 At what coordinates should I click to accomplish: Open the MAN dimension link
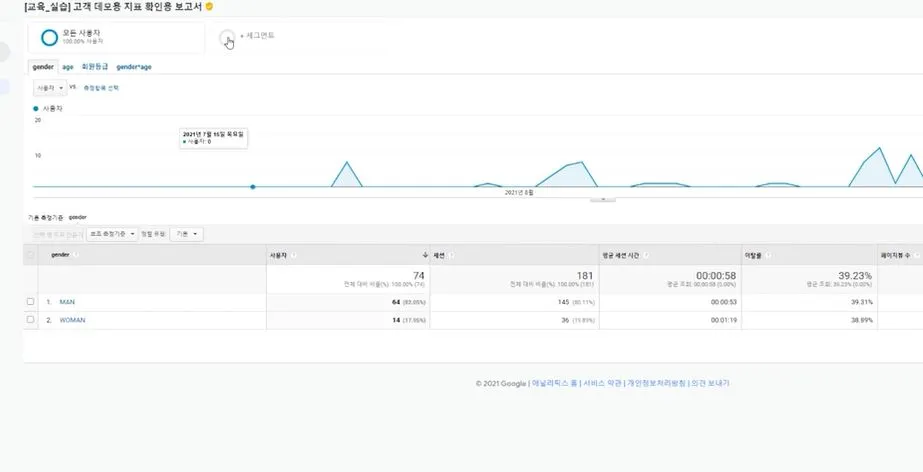[67, 302]
